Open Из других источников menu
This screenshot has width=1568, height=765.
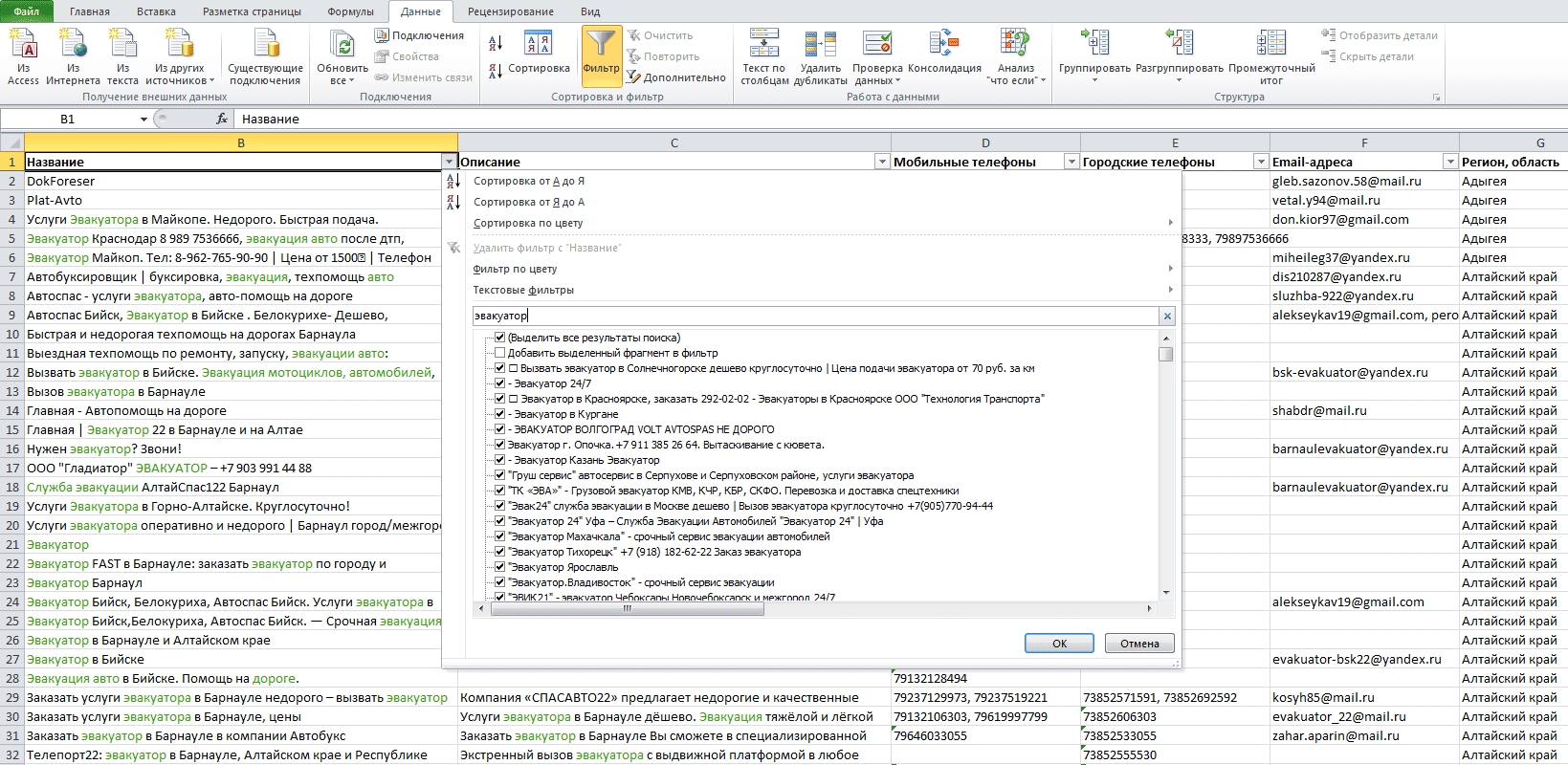coord(180,57)
